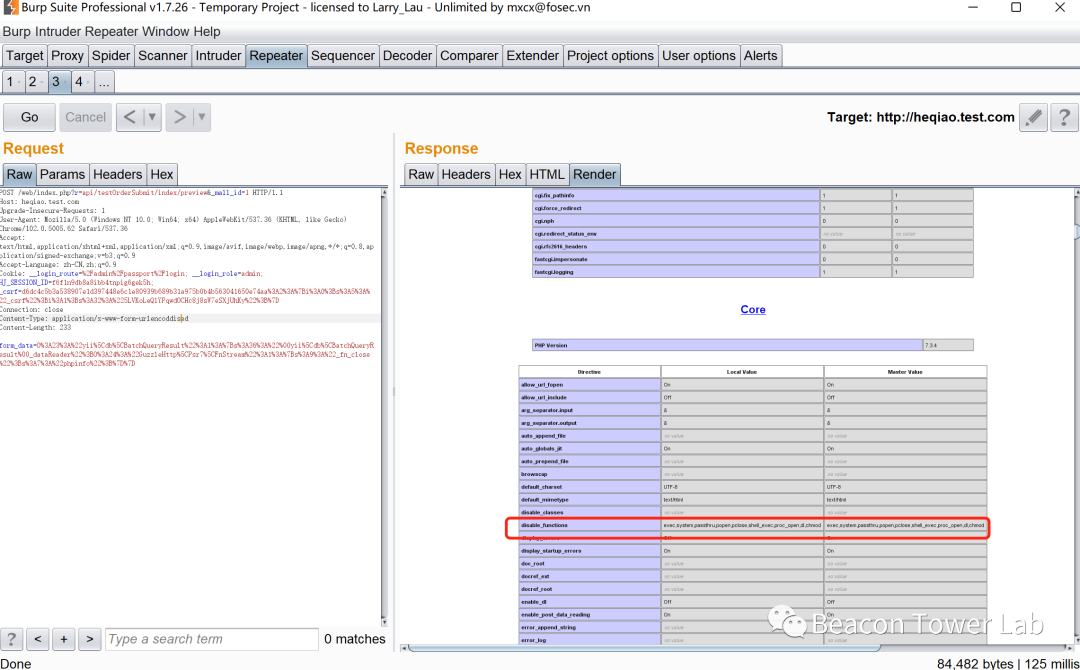This screenshot has height=670, width=1080.
Task: Click the Local Value column header
Action: pyautogui.click(x=742, y=372)
